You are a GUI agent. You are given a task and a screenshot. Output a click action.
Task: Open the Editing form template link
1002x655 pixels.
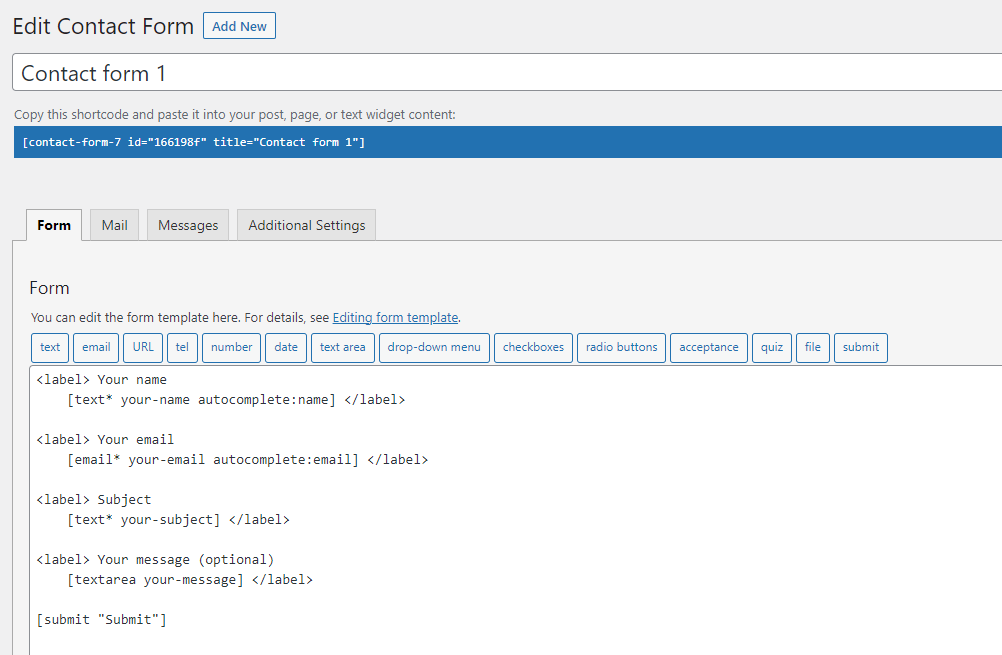click(x=395, y=317)
